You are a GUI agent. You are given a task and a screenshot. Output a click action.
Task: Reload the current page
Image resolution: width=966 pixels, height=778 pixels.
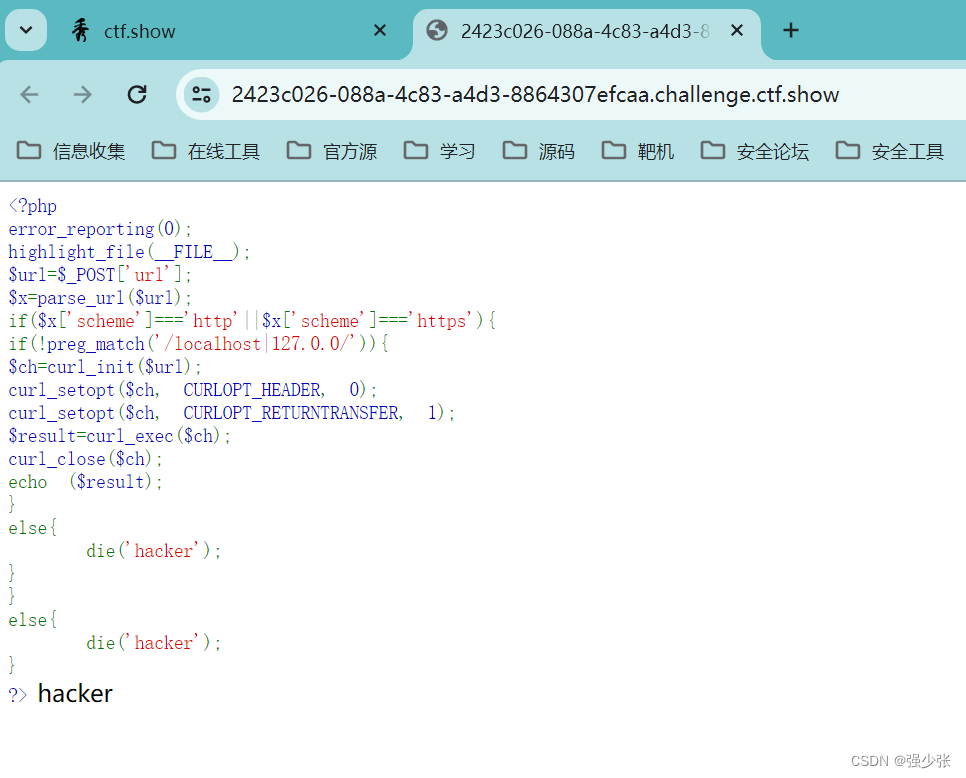pyautogui.click(x=137, y=94)
